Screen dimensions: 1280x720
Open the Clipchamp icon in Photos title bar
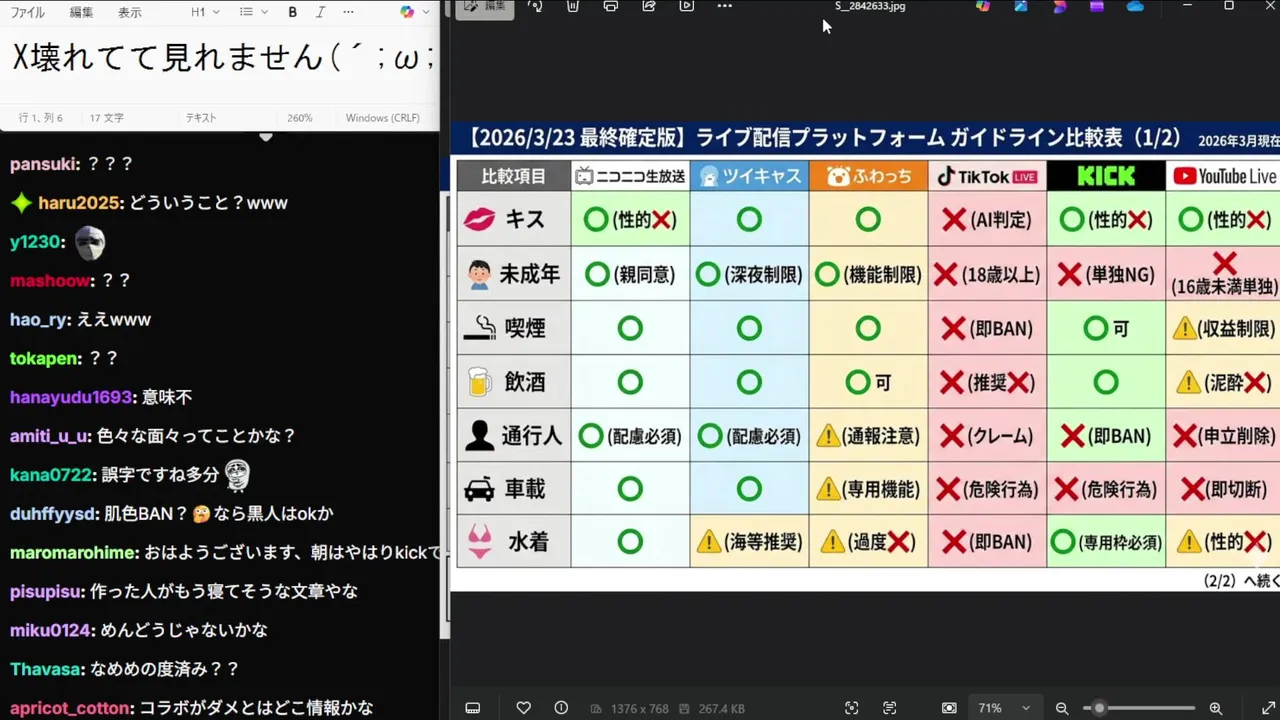tap(1059, 6)
